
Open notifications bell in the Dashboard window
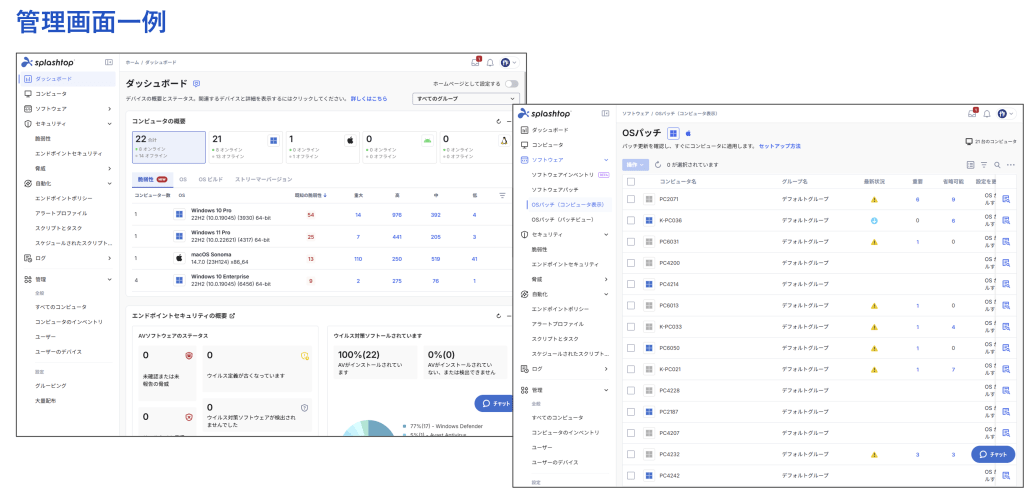[x=490, y=63]
